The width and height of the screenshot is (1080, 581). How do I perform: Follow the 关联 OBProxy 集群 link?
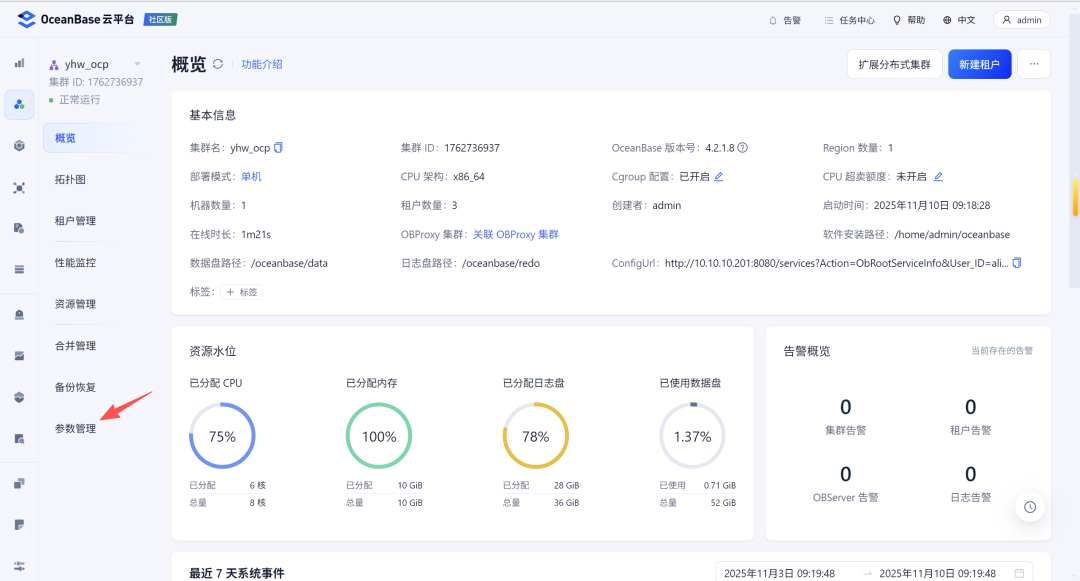[515, 234]
